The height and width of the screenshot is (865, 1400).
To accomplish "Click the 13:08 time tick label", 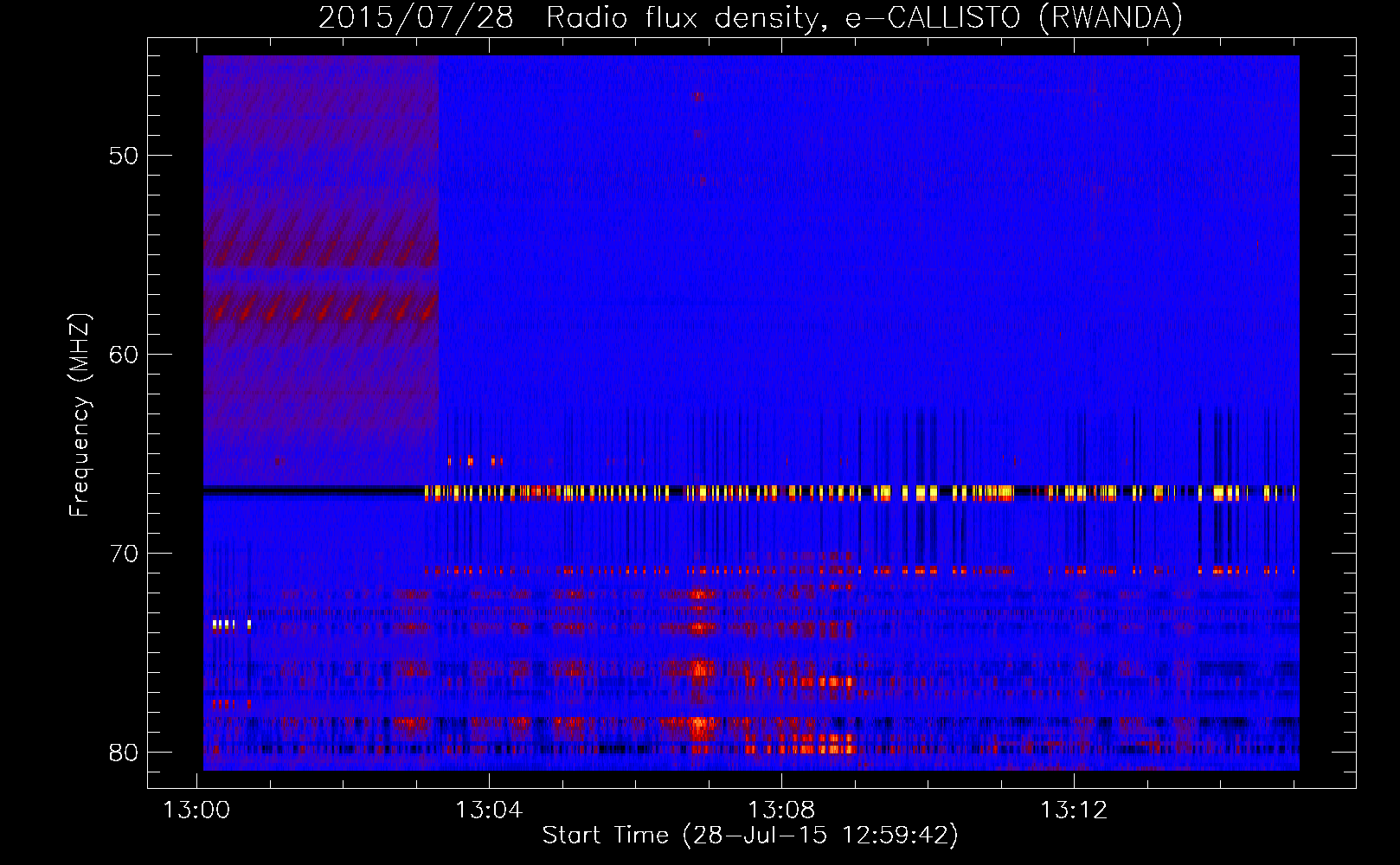I will tap(781, 811).
